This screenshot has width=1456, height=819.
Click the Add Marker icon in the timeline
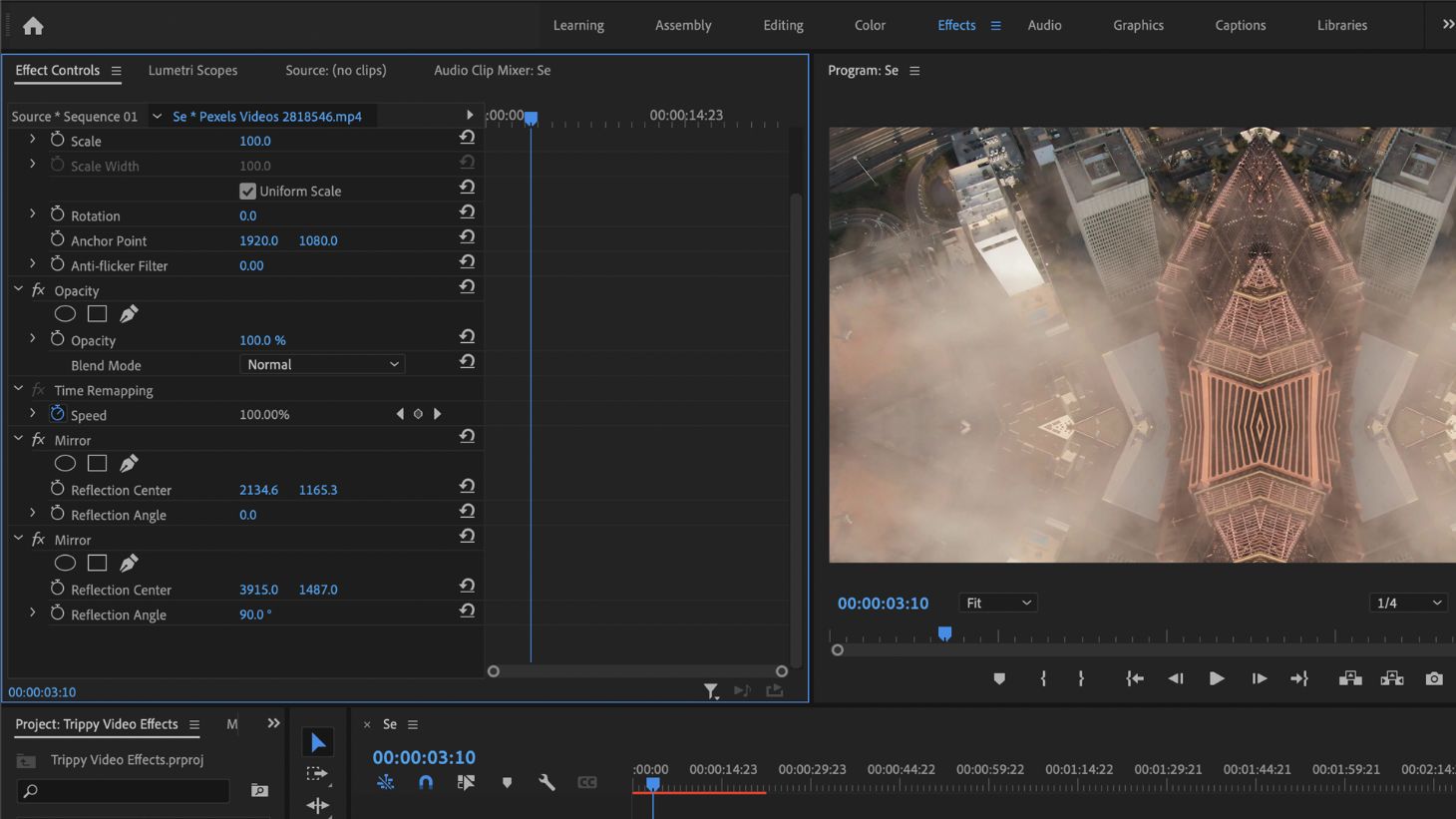[x=507, y=782]
